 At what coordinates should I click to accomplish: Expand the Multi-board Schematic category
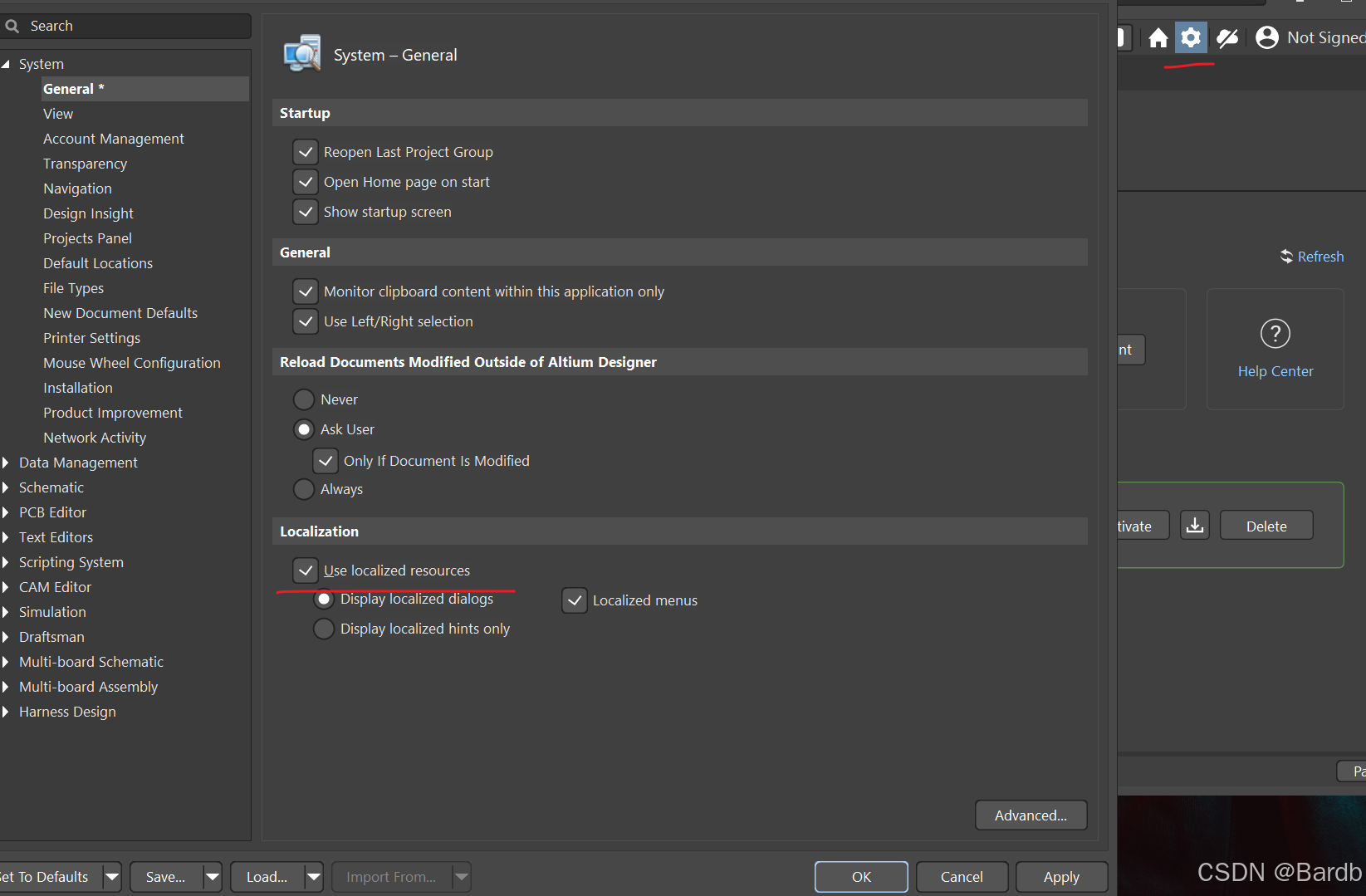coord(6,662)
